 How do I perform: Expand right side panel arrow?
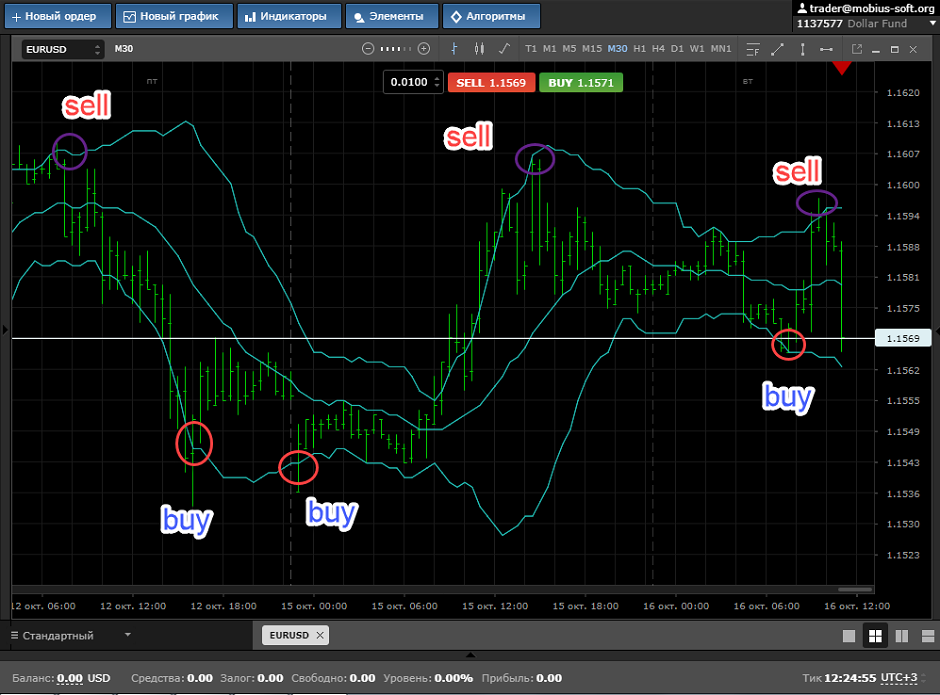937,330
